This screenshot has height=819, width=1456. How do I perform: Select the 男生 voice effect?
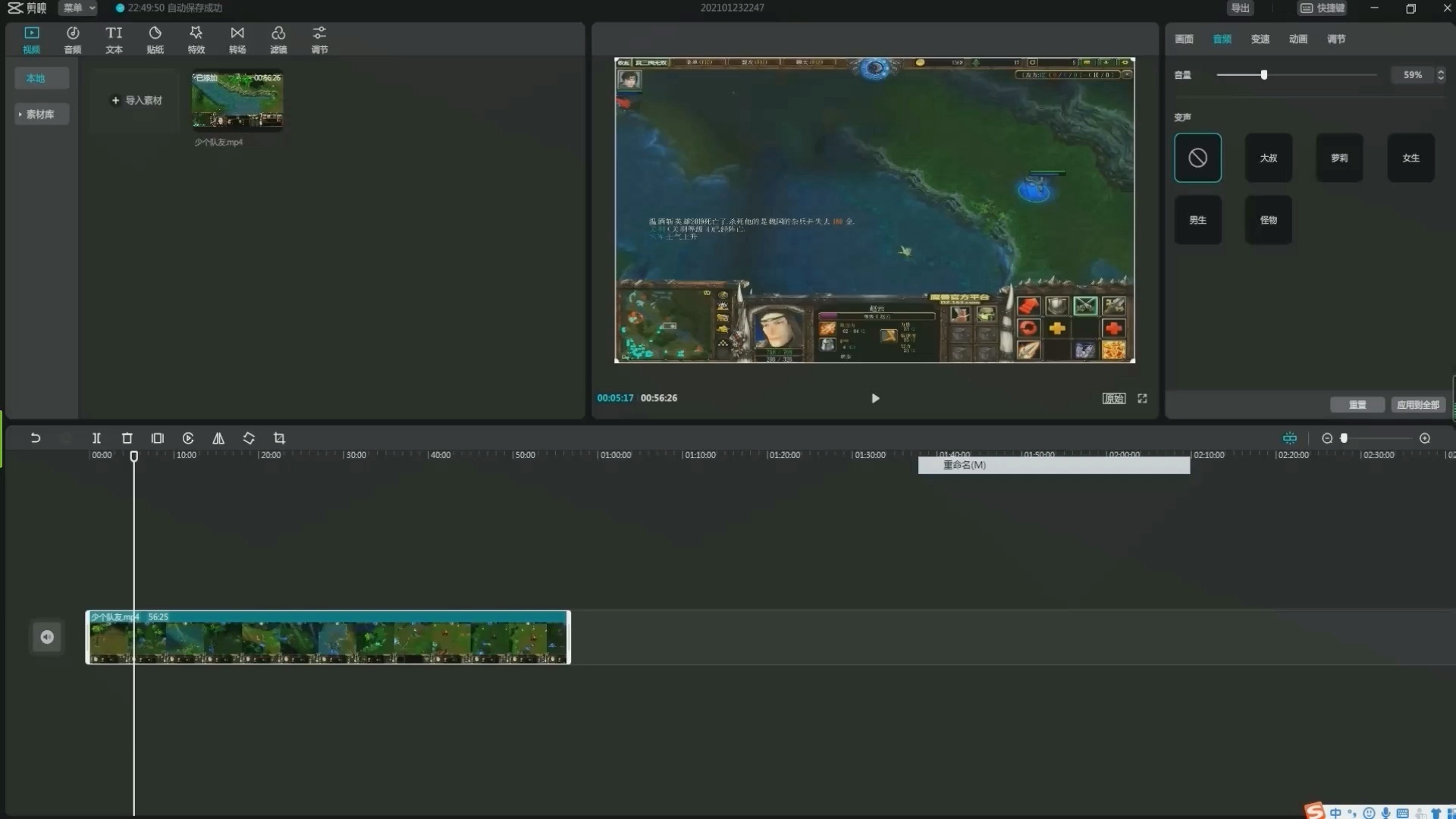[x=1197, y=220]
